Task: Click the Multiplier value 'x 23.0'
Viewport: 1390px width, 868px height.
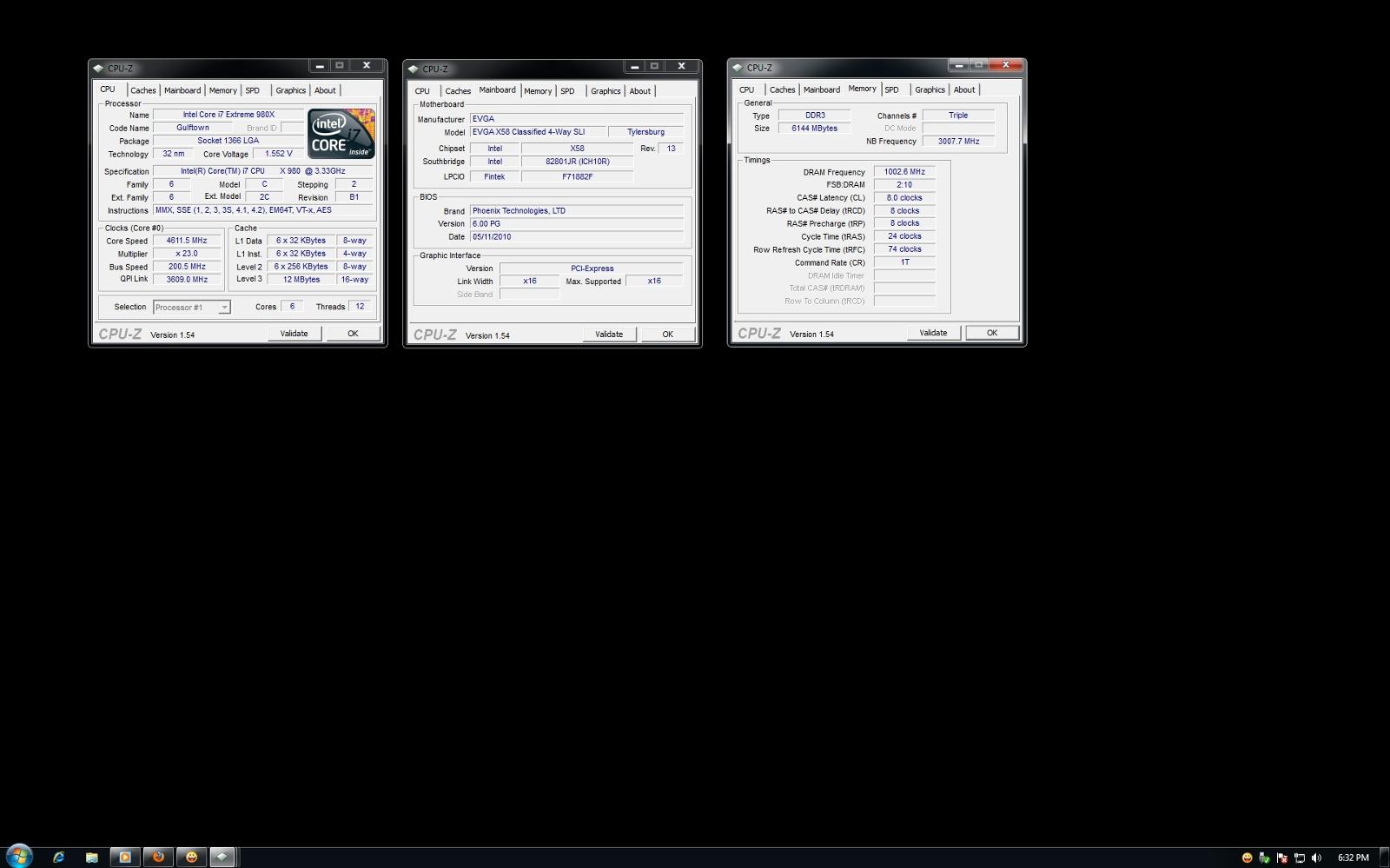Action: click(x=187, y=254)
